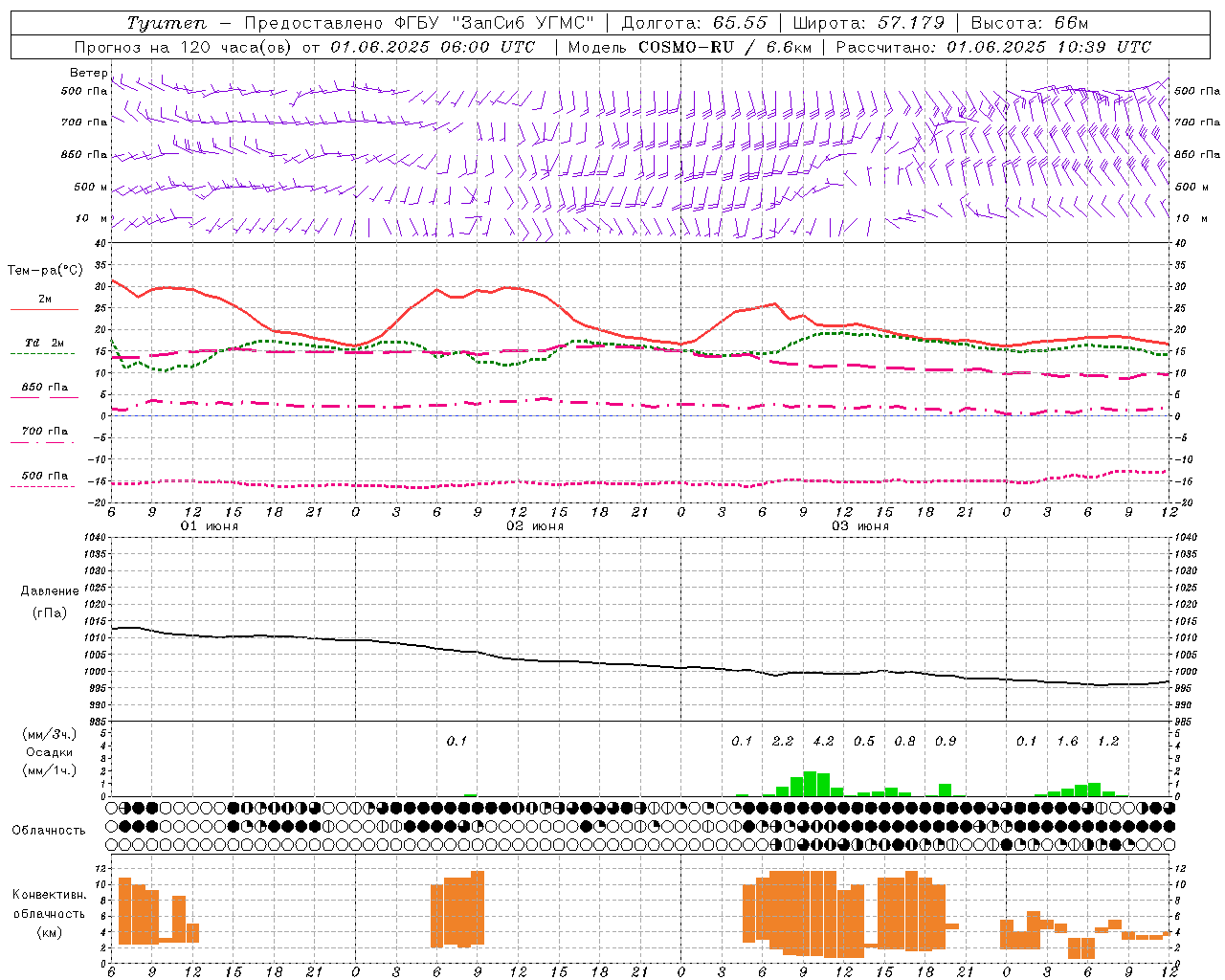1225x980 pixels.
Task: Click the "01 июня" date label
Action: point(210,525)
